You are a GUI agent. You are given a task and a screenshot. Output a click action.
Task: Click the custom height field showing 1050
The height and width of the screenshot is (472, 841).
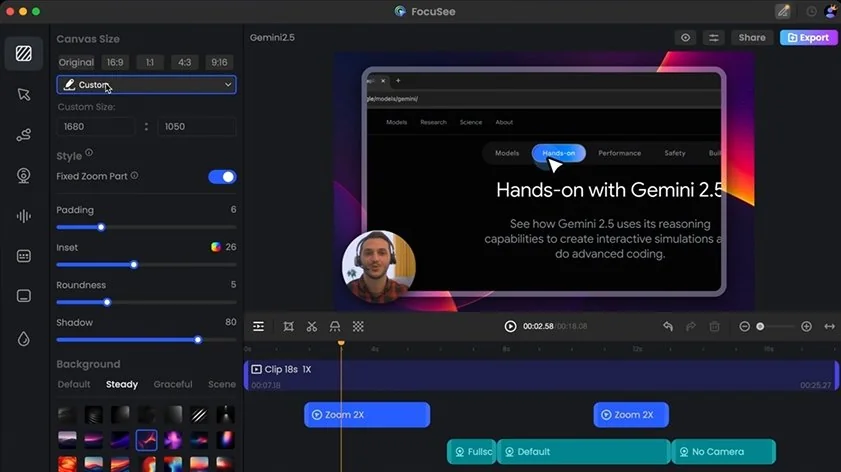tap(197, 127)
